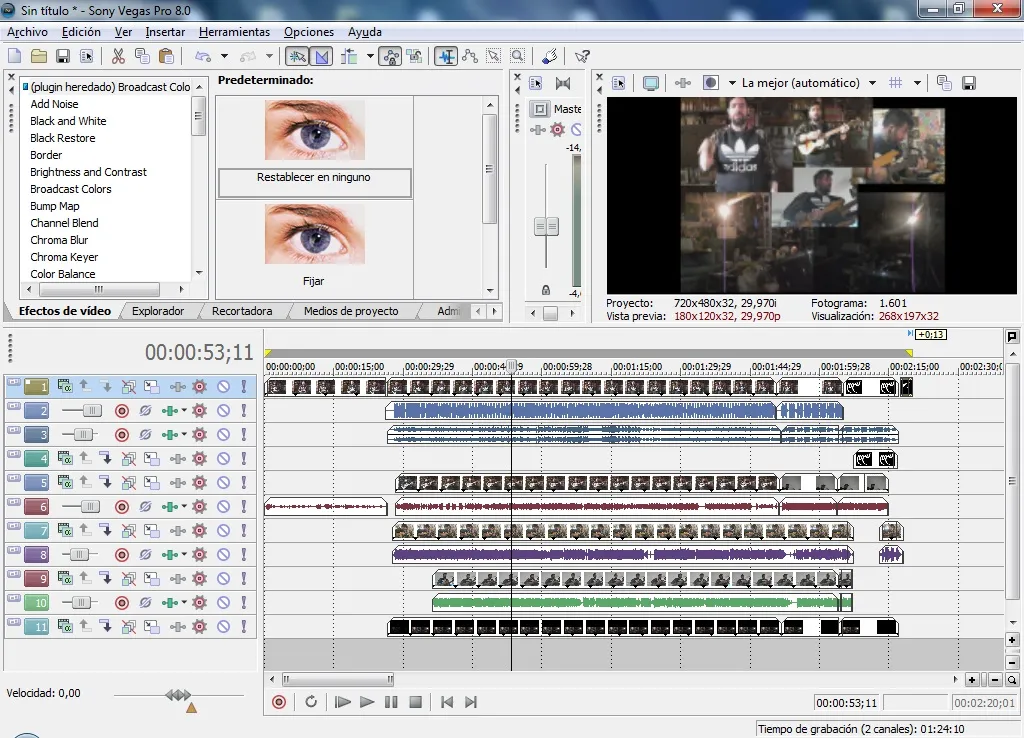Solo track 7 with exclamation icon
1024x738 pixels.
[x=242, y=530]
